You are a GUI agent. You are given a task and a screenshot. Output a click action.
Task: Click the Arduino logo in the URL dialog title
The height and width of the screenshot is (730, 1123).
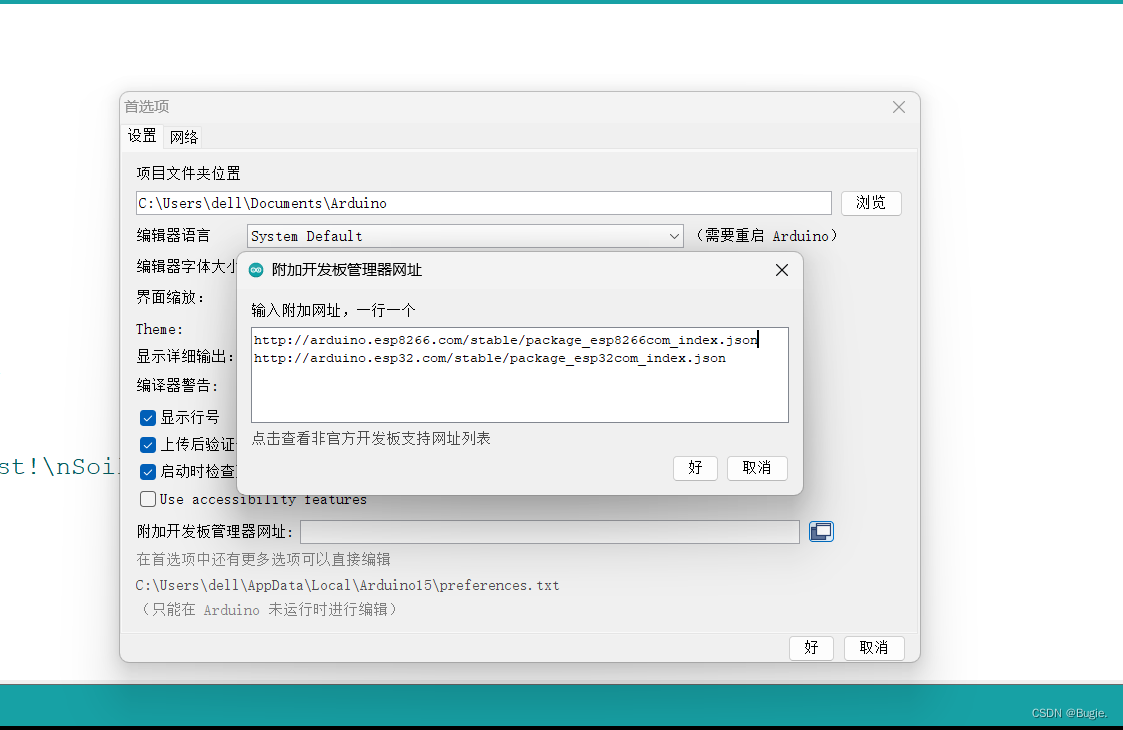point(256,270)
